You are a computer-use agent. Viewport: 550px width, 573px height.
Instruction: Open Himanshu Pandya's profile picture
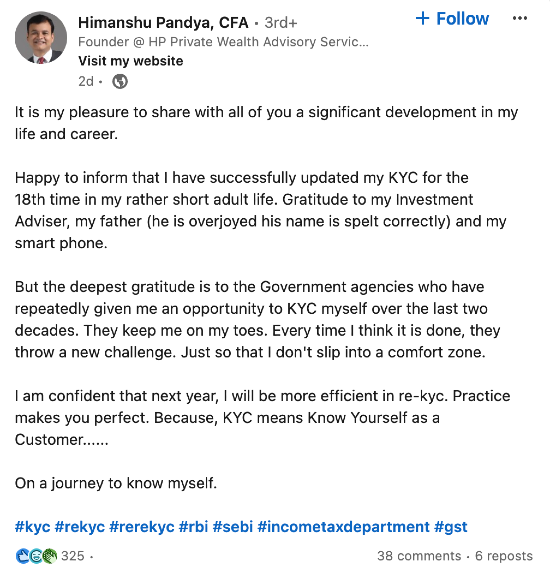pyautogui.click(x=41, y=38)
